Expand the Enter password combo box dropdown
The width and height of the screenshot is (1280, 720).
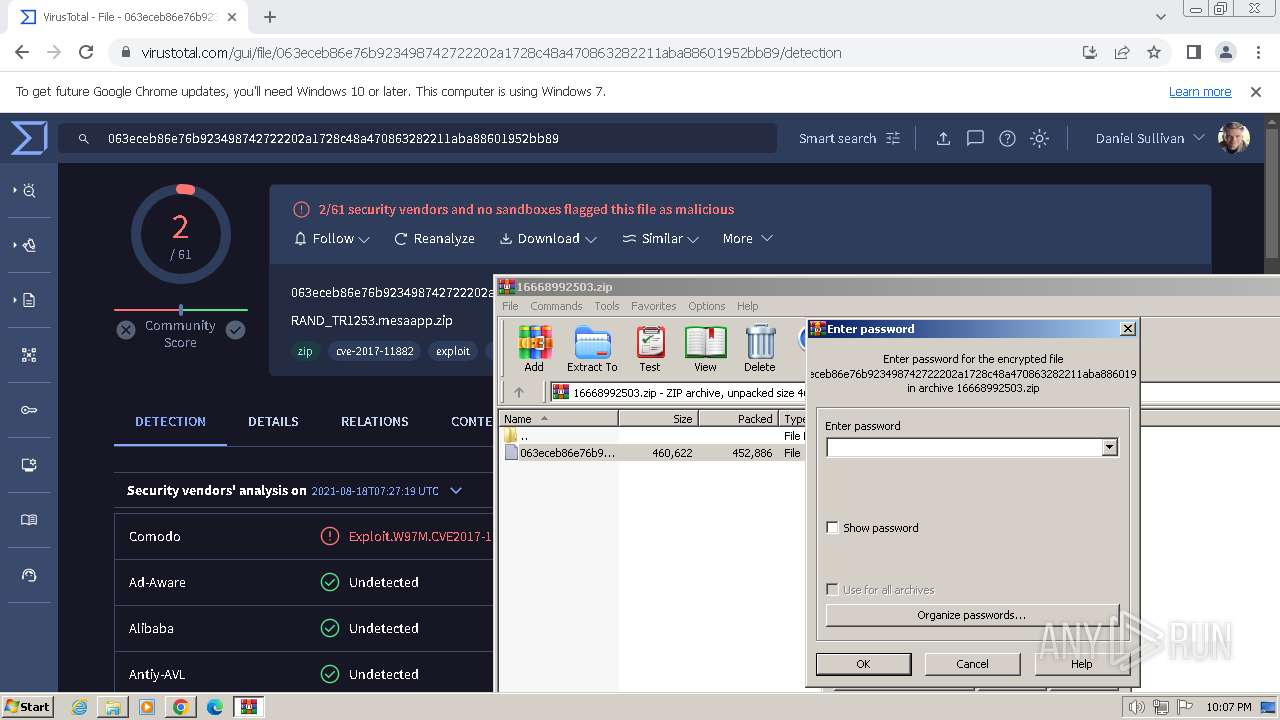(1109, 448)
